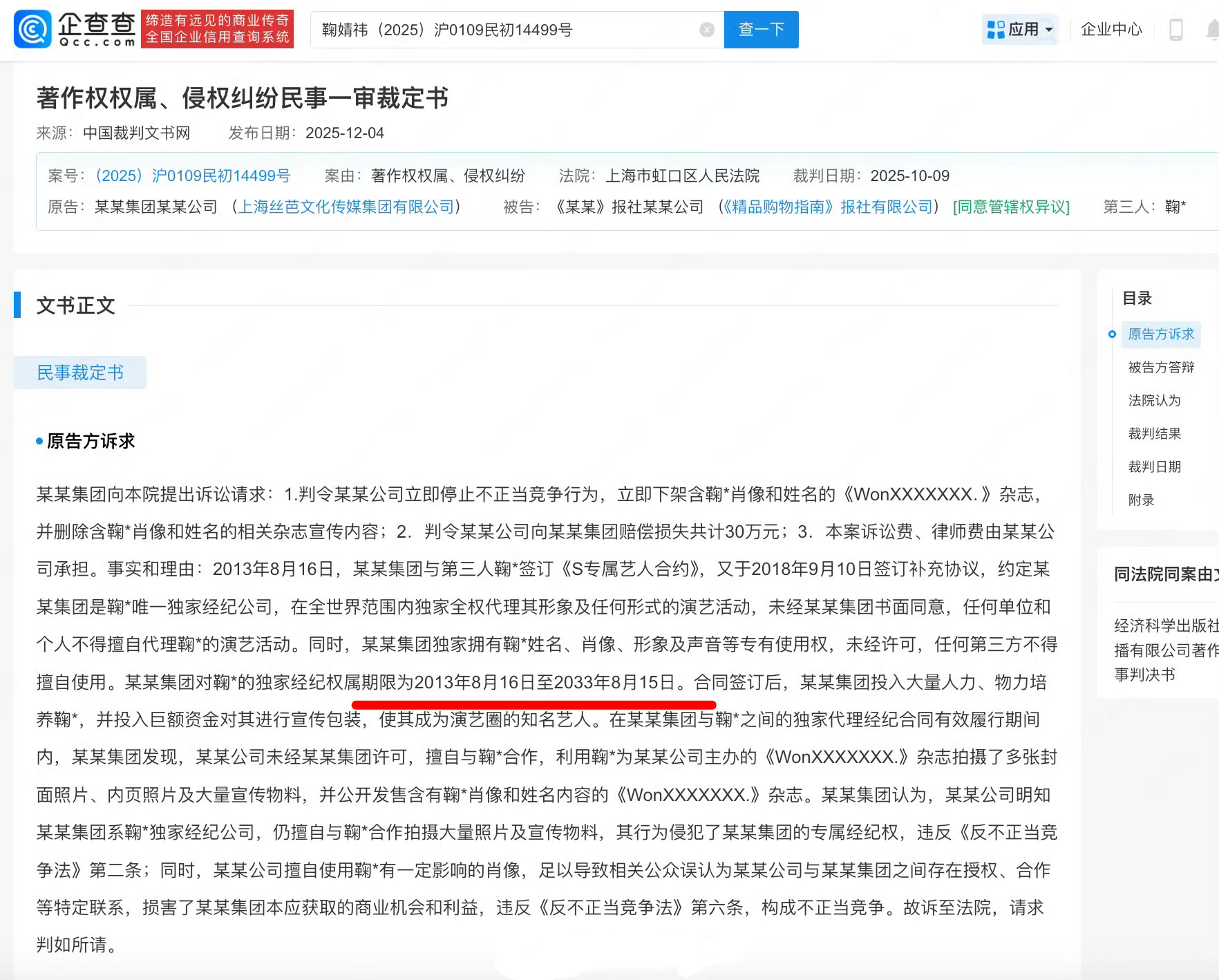Open case number （2025）沪0109民初14499号 link
1219x980 pixels.
click(193, 175)
